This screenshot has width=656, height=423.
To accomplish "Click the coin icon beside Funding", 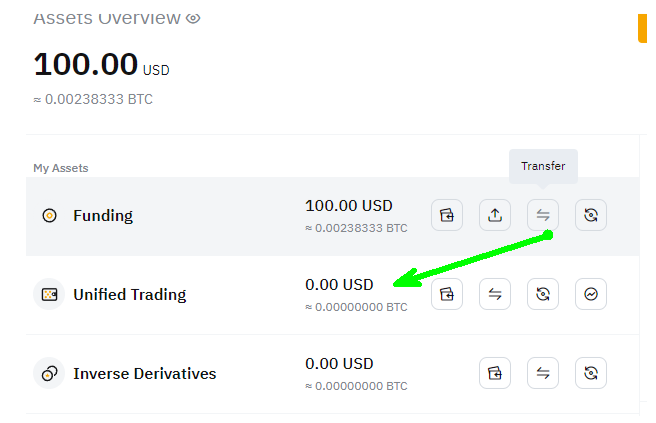I will tap(49, 215).
